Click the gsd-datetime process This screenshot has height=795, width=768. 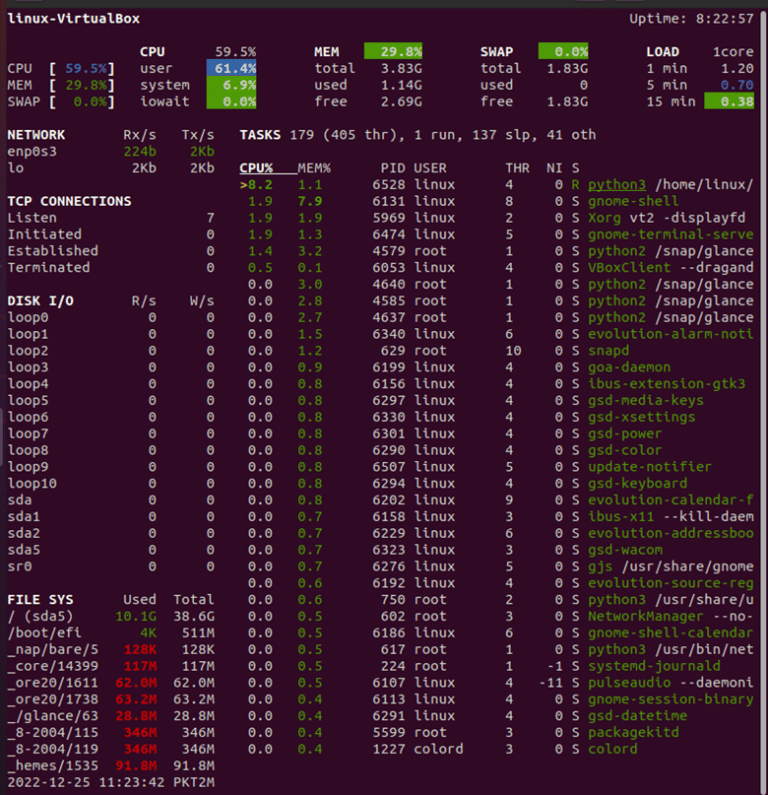pyautogui.click(x=638, y=716)
